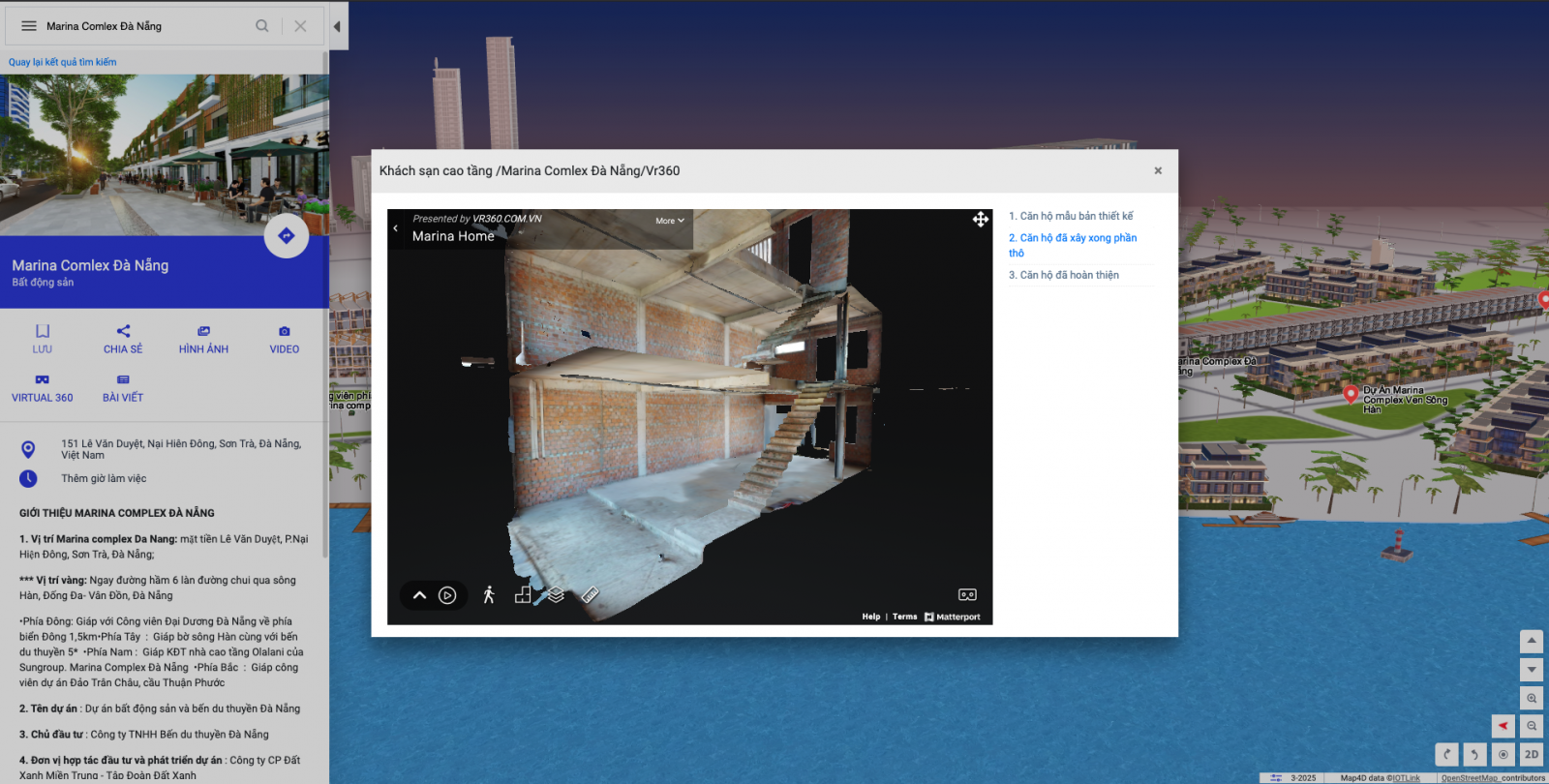Expand the highlights reel chevron
1549x784 pixels.
pyautogui.click(x=419, y=595)
